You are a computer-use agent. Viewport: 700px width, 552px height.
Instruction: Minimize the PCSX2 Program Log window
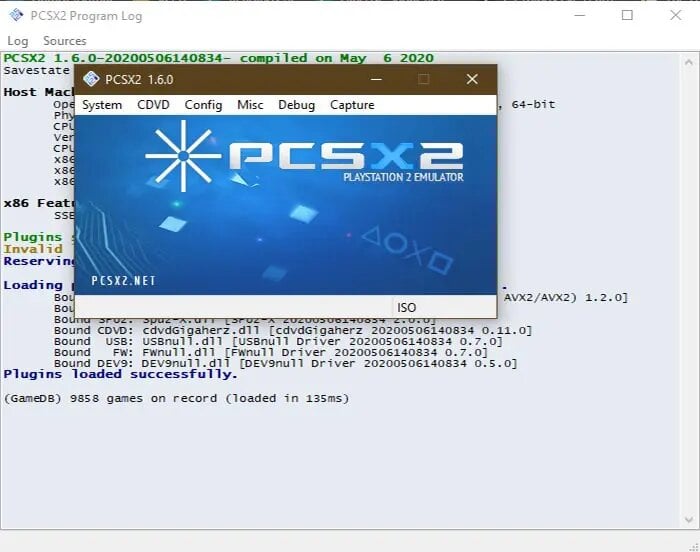(x=579, y=15)
